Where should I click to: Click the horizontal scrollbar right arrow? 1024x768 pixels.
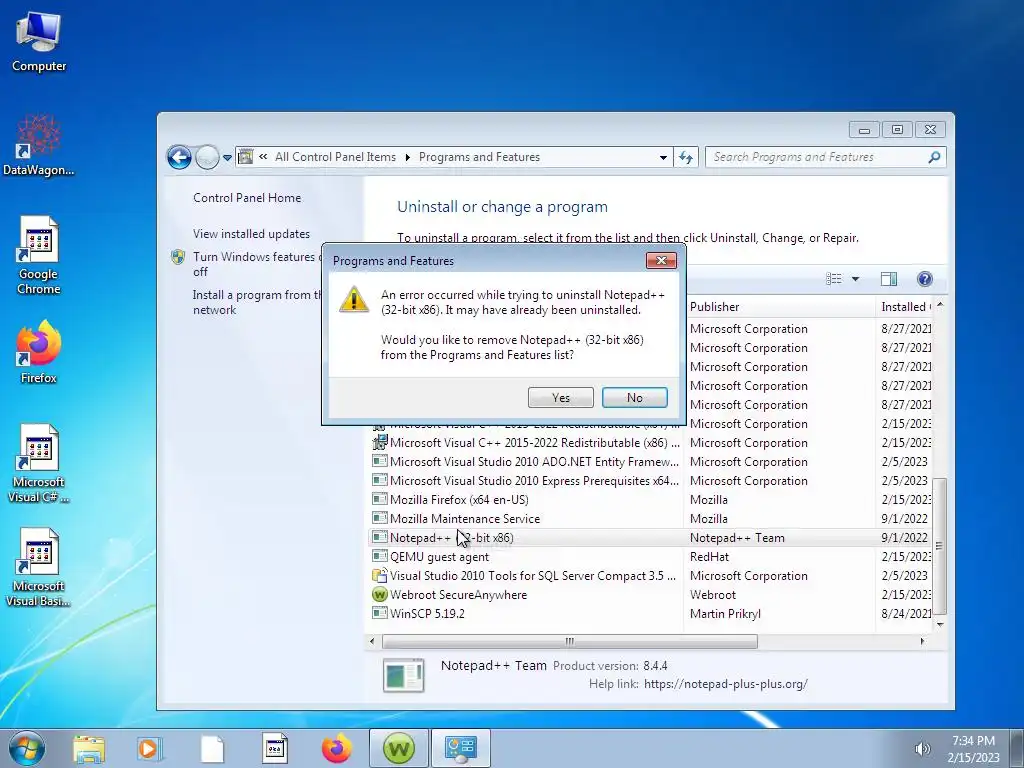click(x=922, y=641)
